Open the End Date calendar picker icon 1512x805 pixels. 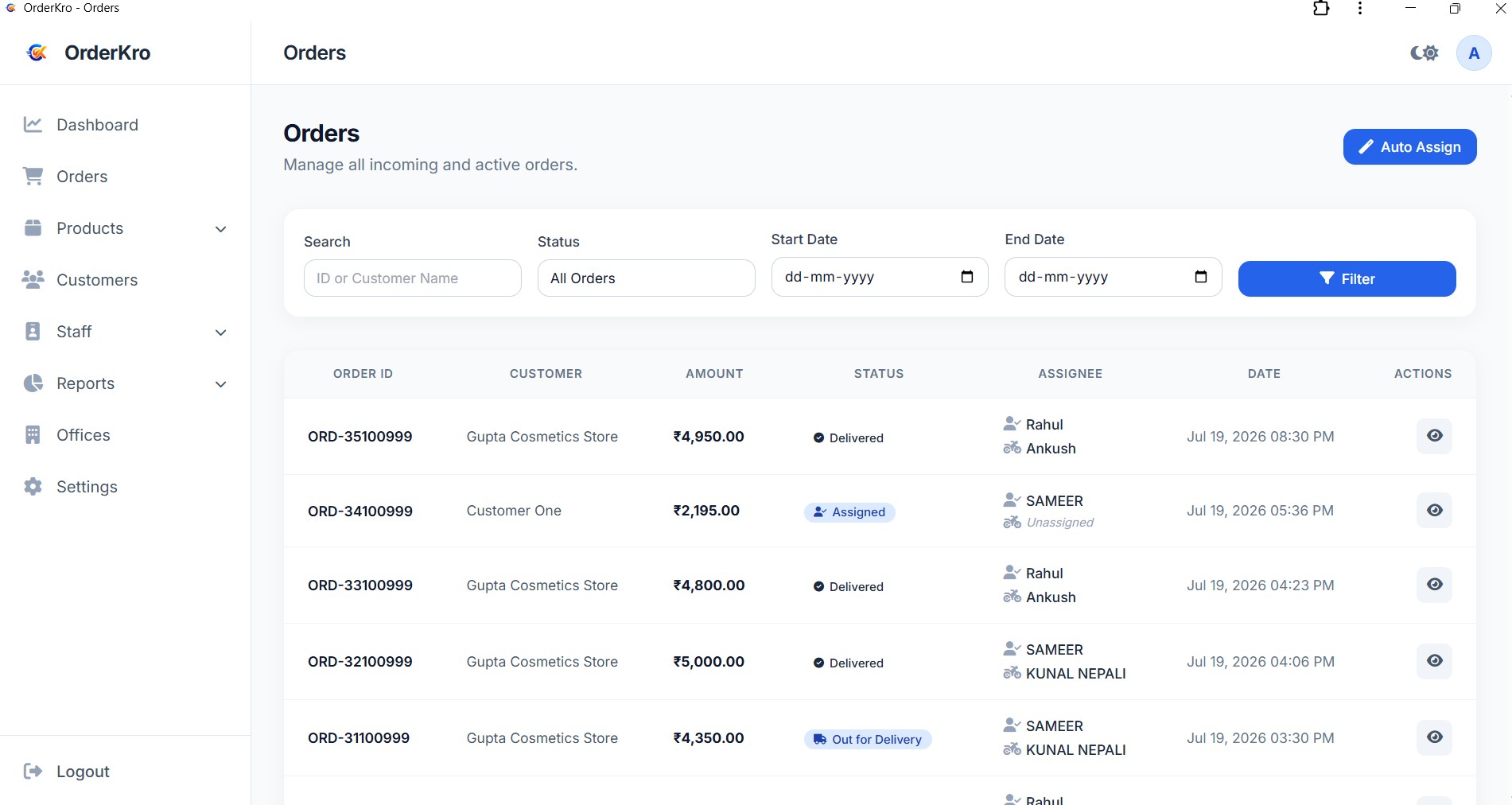tap(1201, 277)
